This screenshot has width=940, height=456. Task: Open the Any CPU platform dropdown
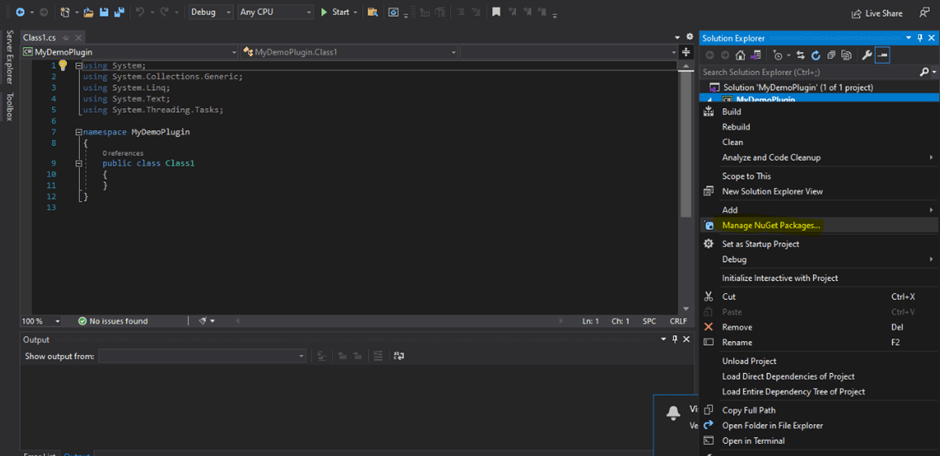pyautogui.click(x=275, y=12)
